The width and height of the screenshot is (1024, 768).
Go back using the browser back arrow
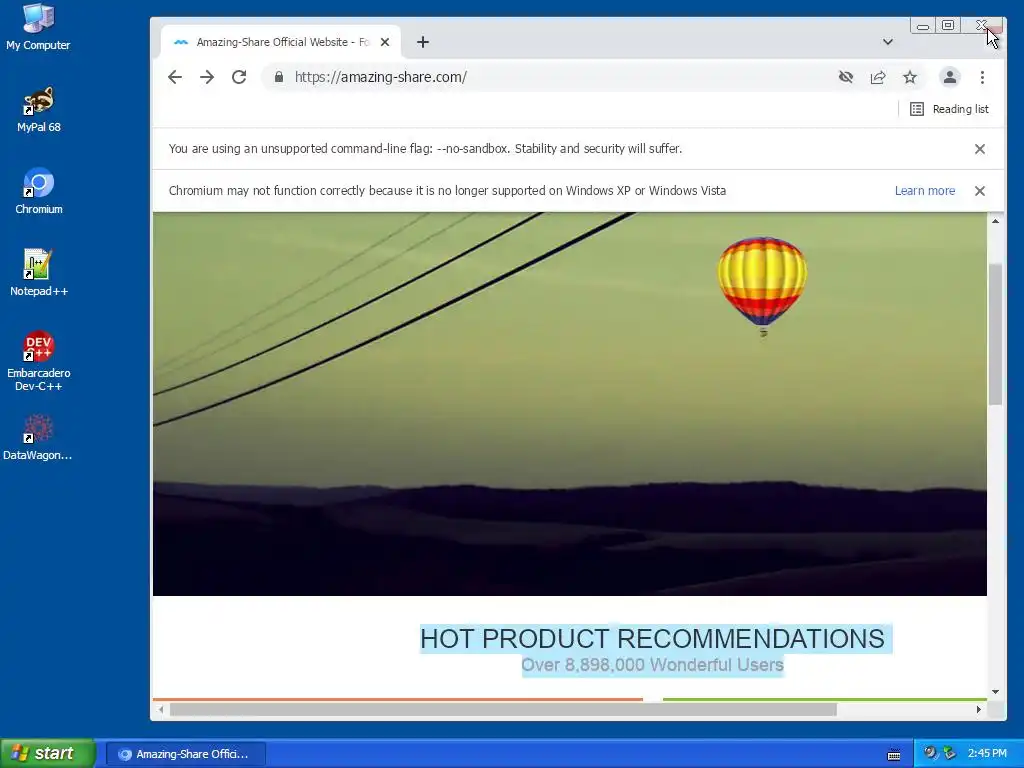pos(174,77)
